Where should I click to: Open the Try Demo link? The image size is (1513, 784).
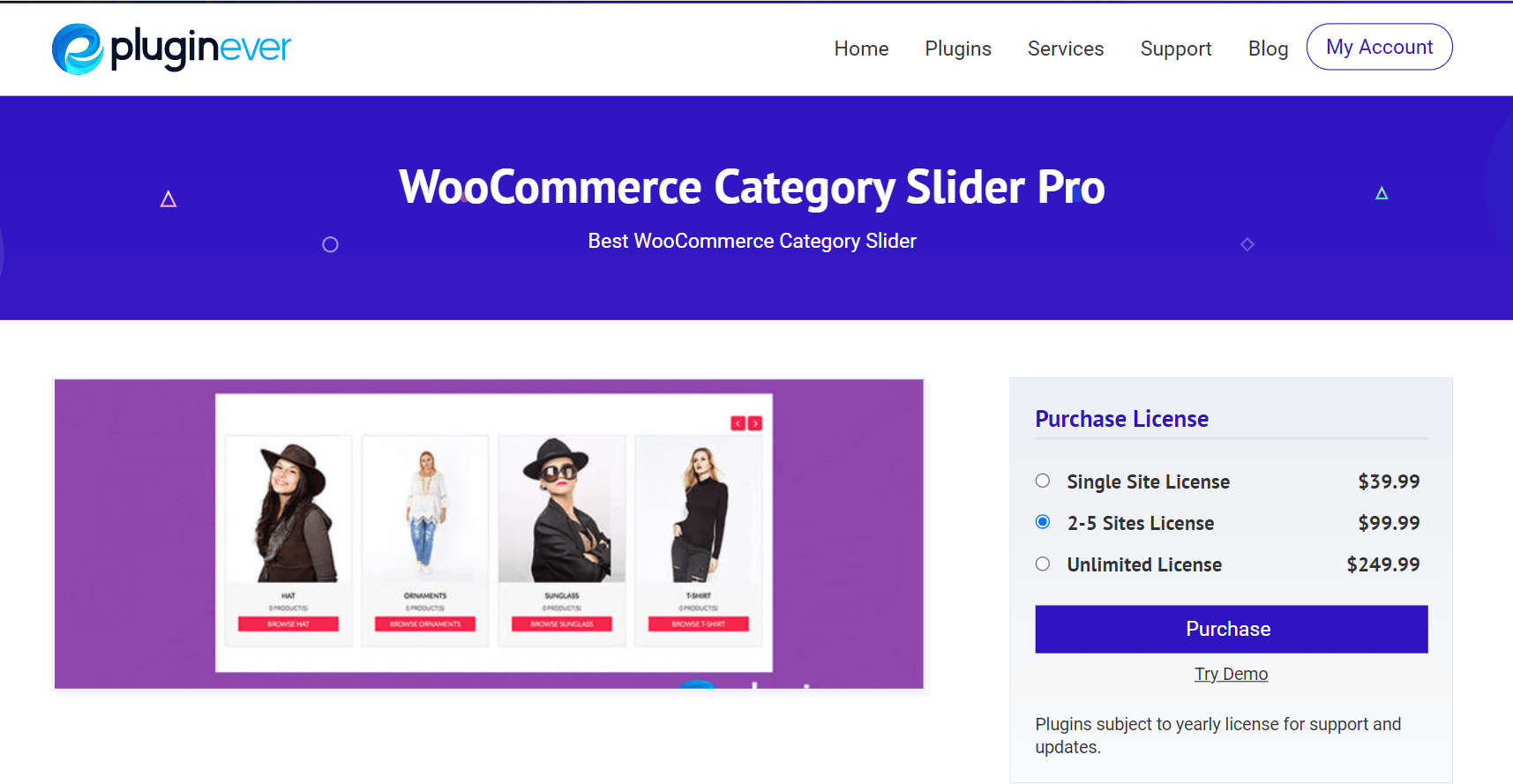point(1232,674)
